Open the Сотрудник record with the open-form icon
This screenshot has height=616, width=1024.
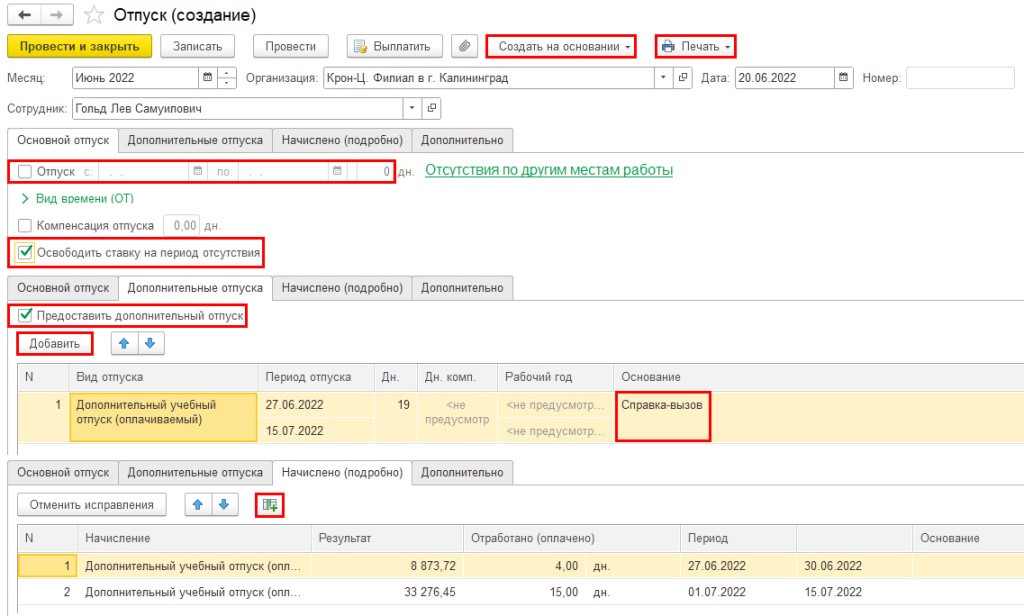click(x=432, y=108)
